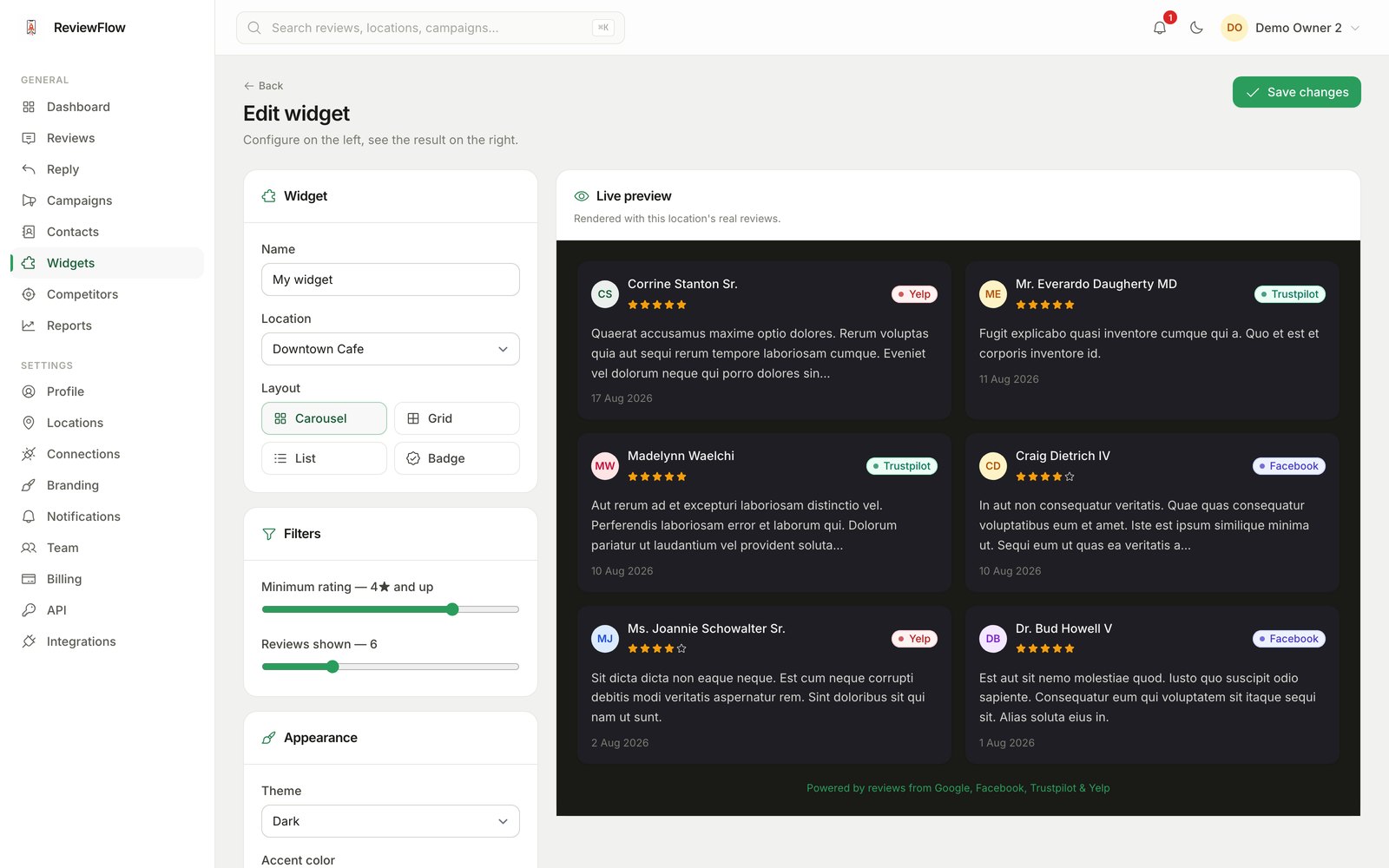Click the '17 Aug 2026' review date
Screen dimensions: 1389x868
click(x=622, y=398)
